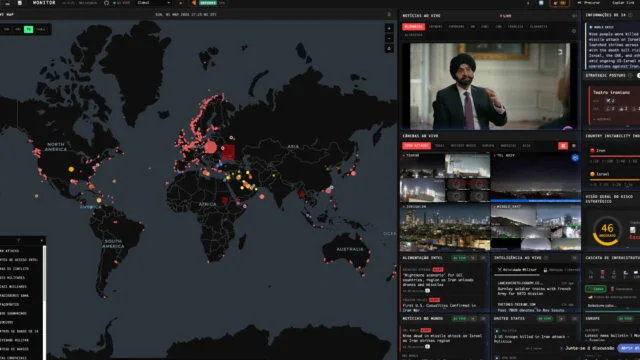
Task: Select the green highlighted time-range button on the map
Action: pos(29,29)
